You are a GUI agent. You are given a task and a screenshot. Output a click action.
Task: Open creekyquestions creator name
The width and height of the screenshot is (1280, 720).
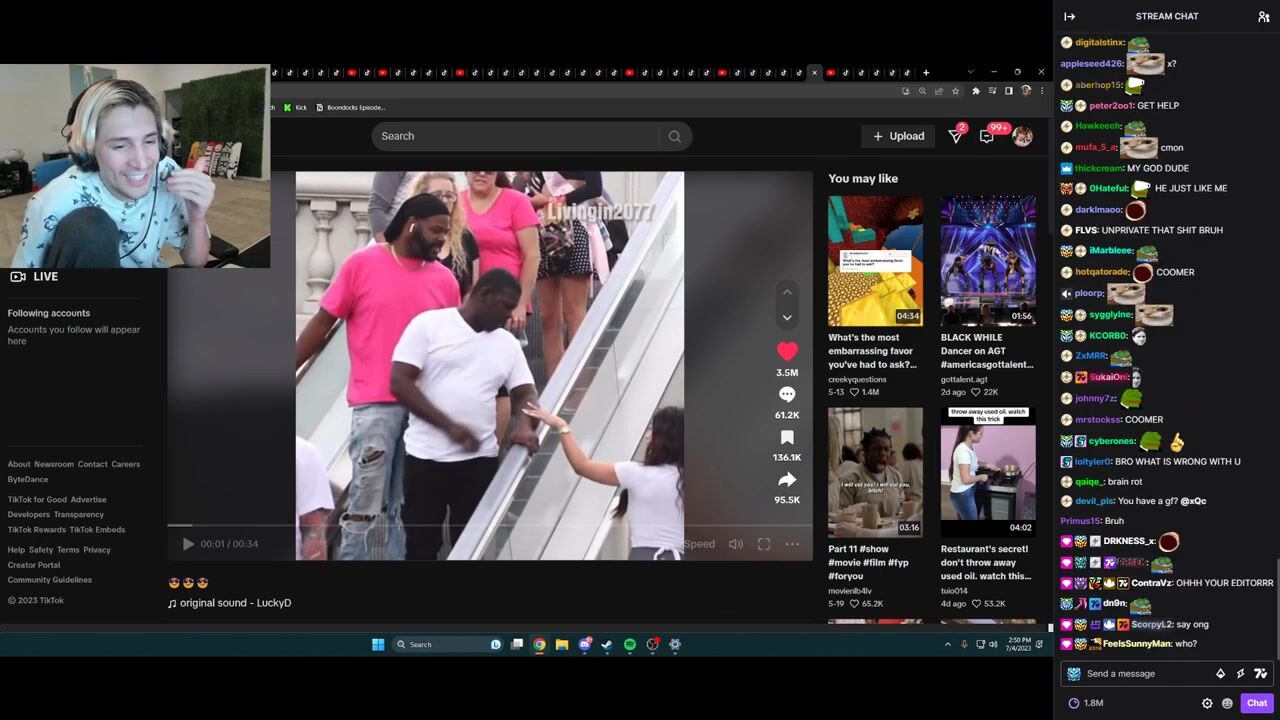tap(857, 380)
